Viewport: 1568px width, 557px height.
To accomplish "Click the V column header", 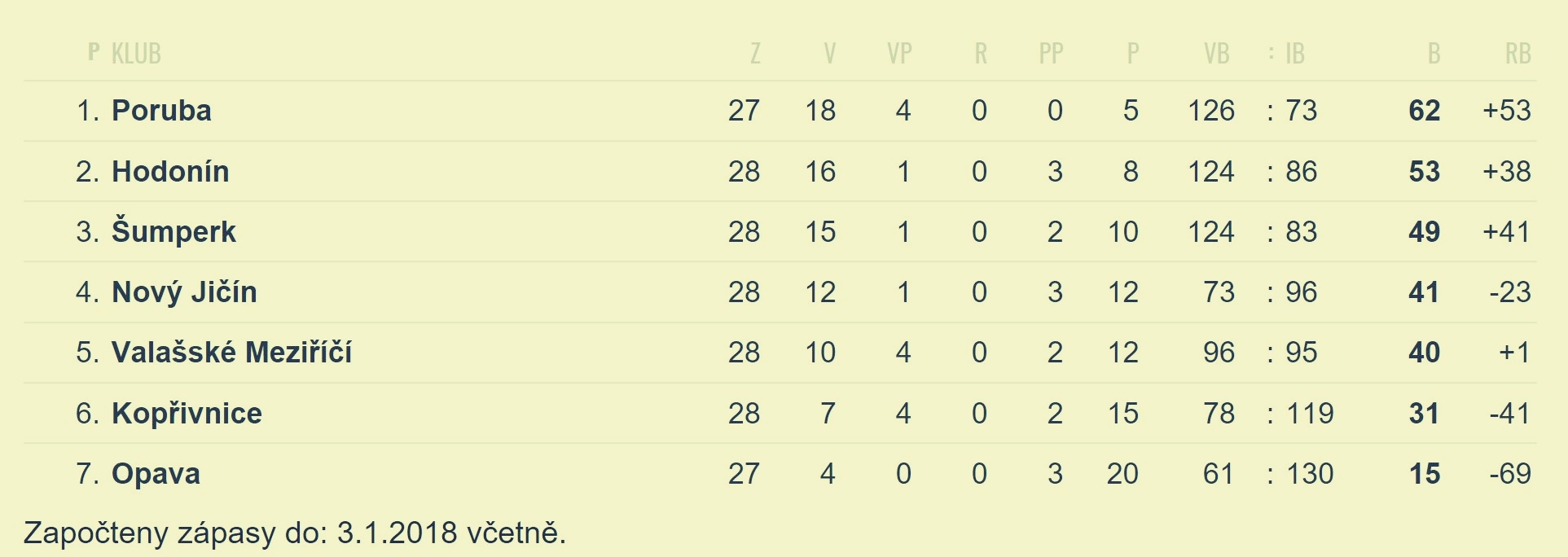I will point(829,54).
